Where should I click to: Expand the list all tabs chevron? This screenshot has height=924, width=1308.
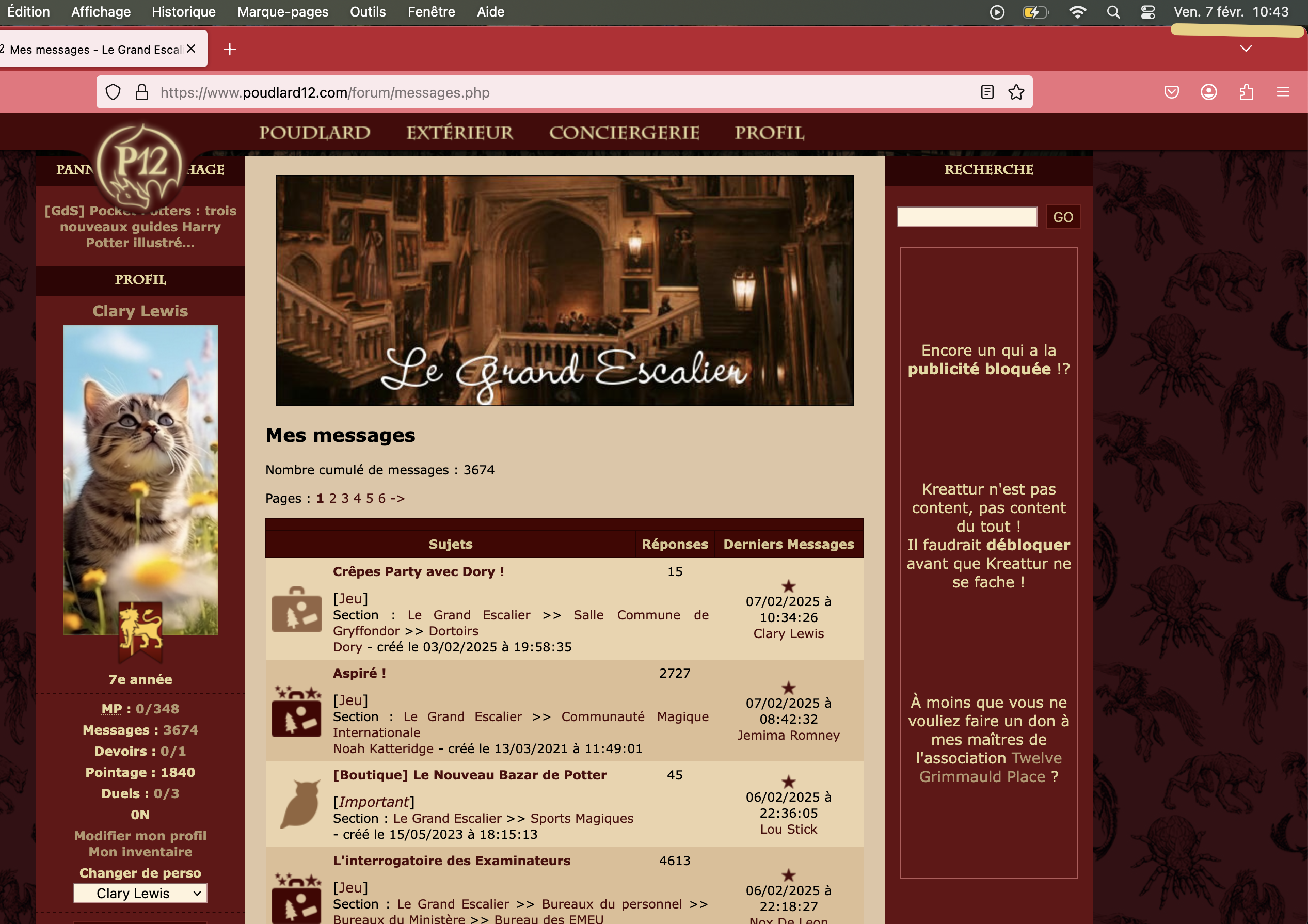1246,49
